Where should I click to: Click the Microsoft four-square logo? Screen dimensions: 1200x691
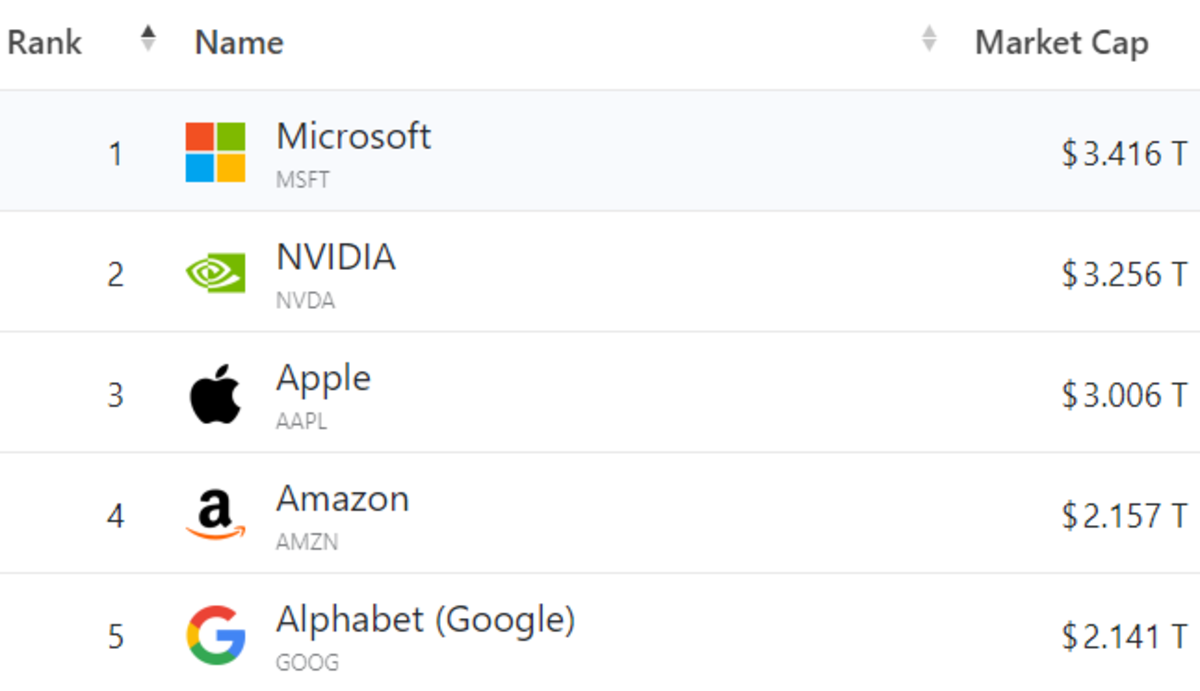215,152
